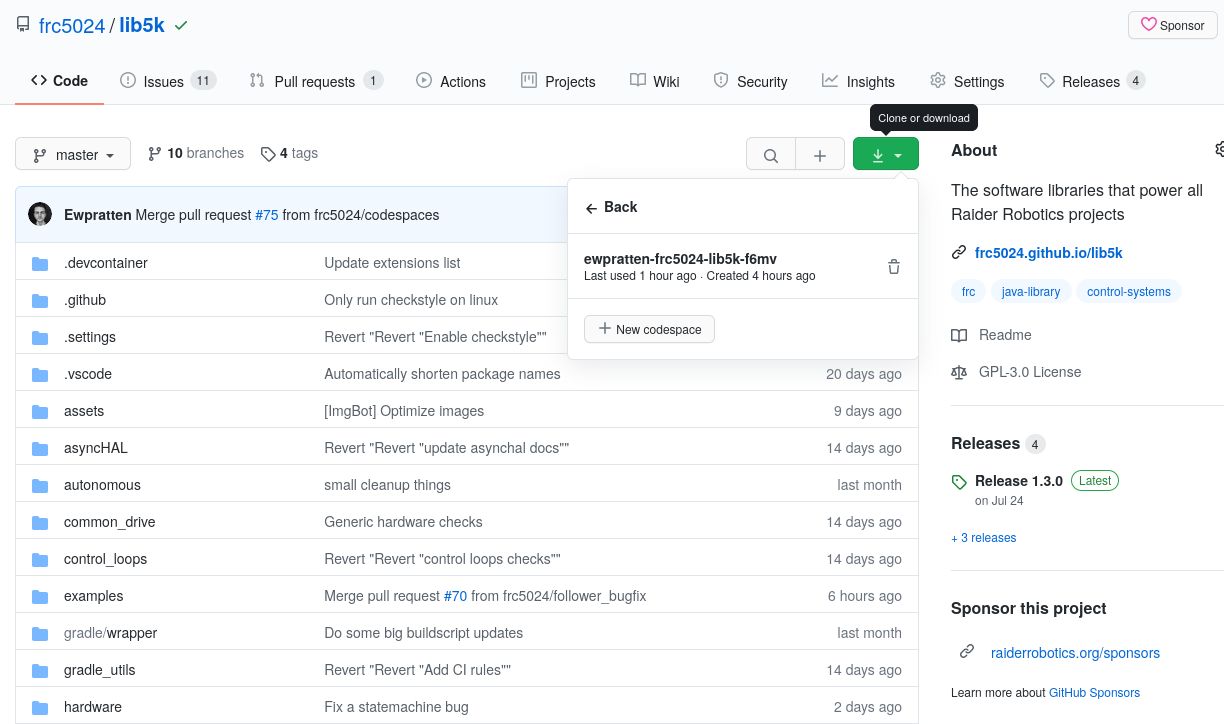
Task: Delete the ewpratten-frc5024-lib5k-f6mv codespace via trash icon
Action: point(894,267)
